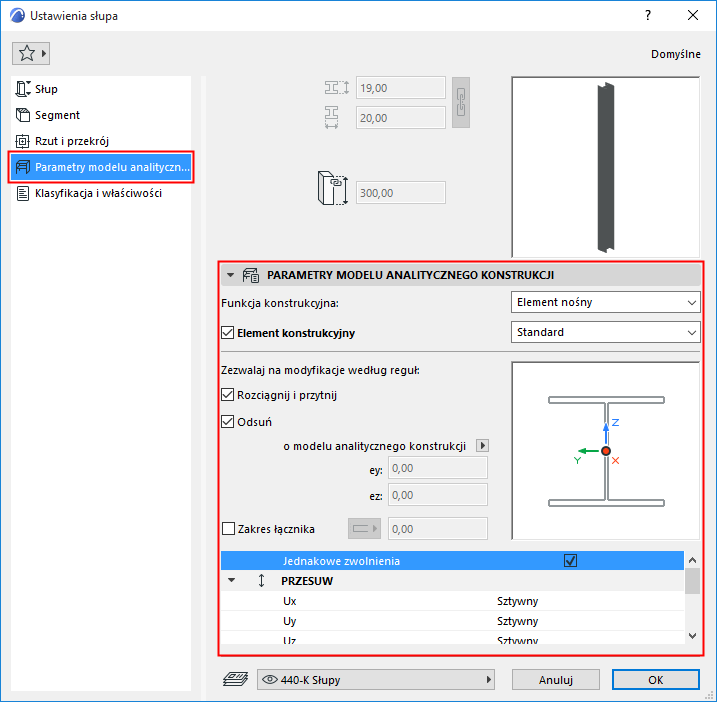The image size is (717, 702).
Task: Click Sztywny value in the Ux row
Action: coord(517,600)
